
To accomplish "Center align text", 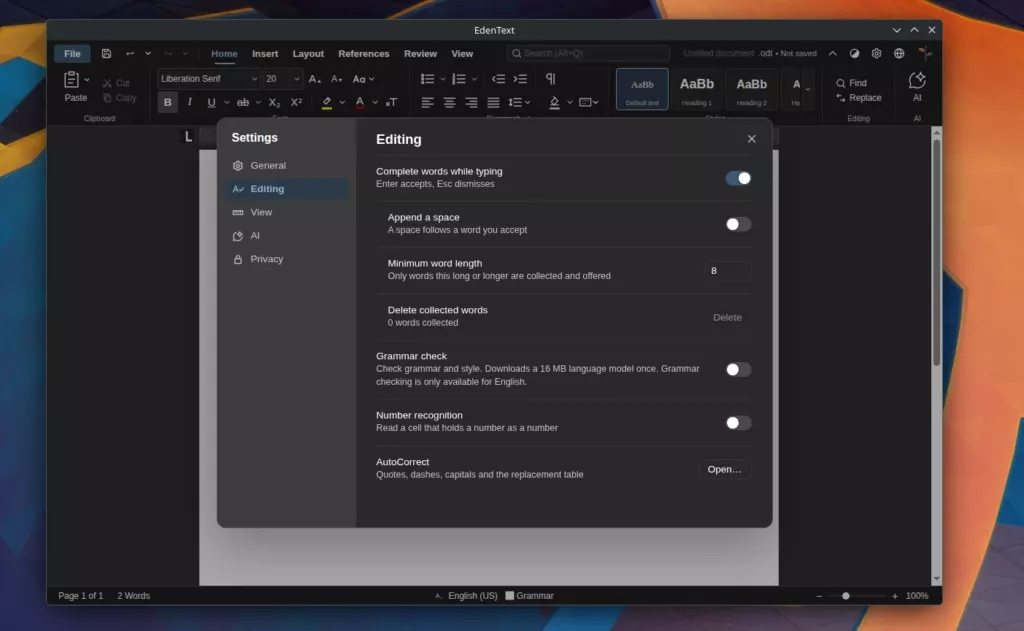I will click(449, 102).
